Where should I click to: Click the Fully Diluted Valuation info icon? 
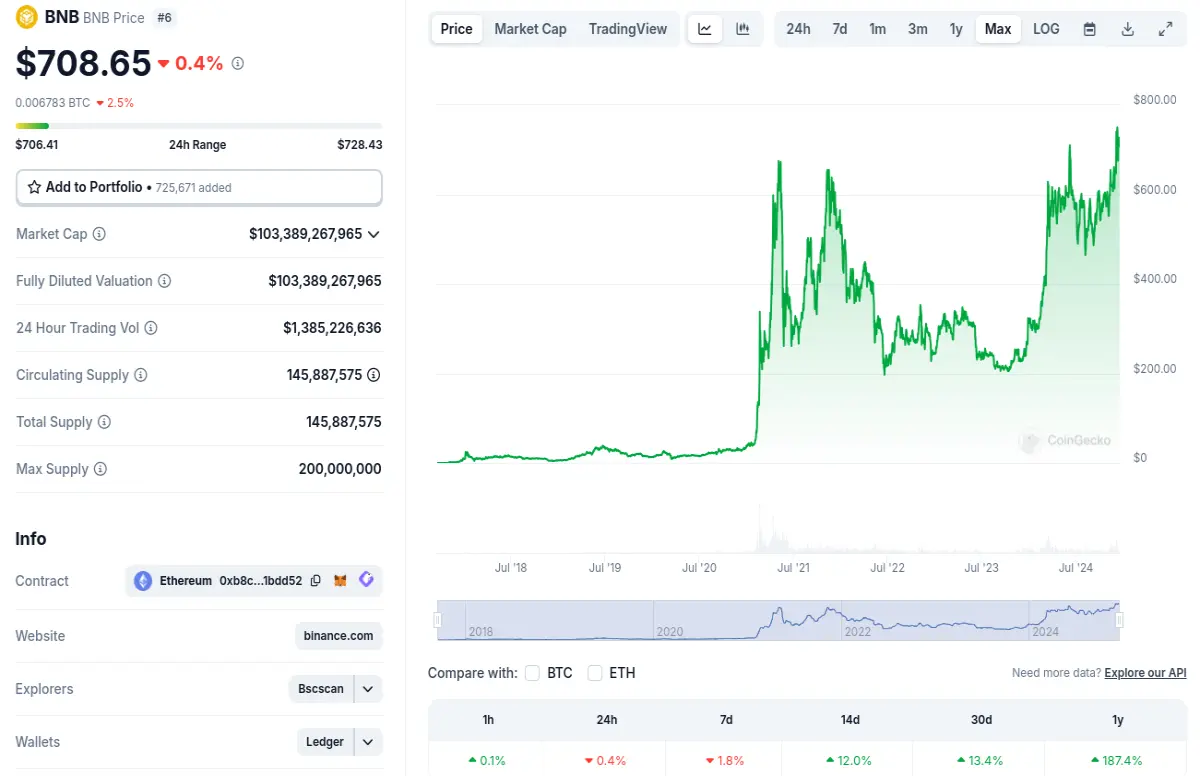[x=164, y=281]
